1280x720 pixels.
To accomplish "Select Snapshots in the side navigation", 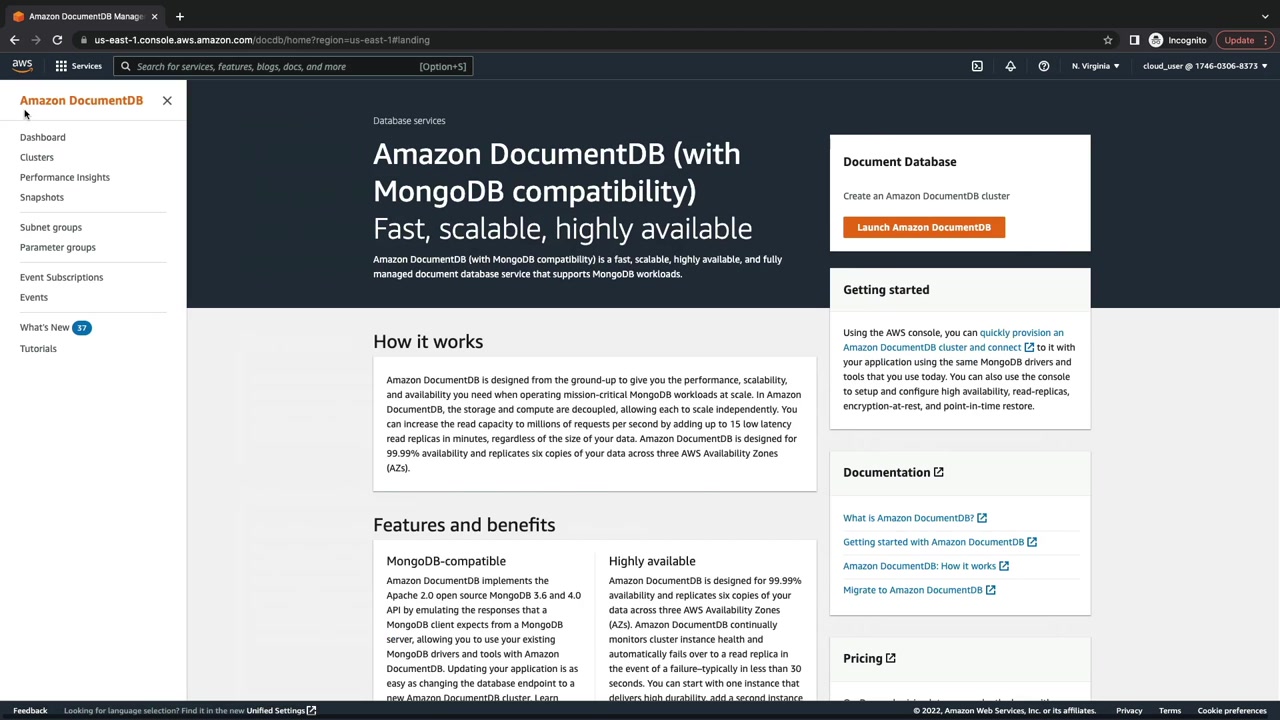I will 42,197.
